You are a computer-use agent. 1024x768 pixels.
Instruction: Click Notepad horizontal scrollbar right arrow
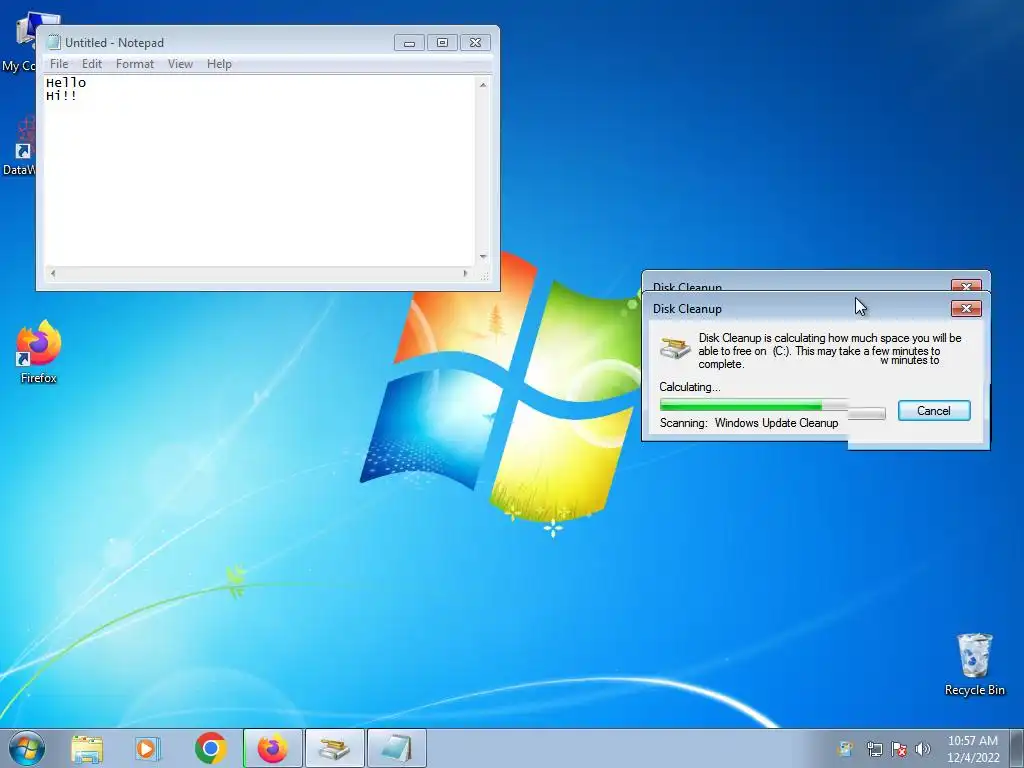466,274
